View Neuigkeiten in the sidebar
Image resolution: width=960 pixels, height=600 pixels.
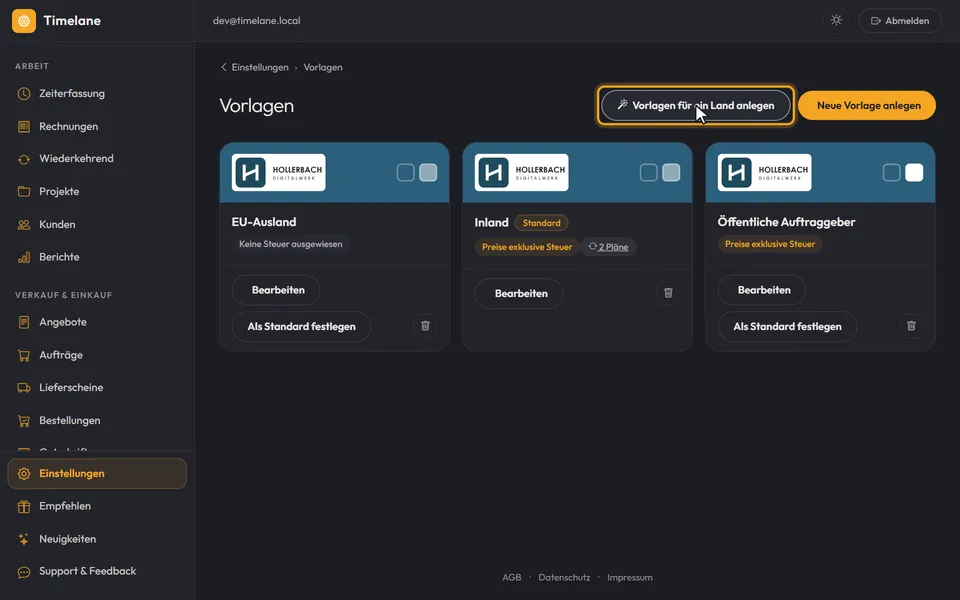coord(97,539)
